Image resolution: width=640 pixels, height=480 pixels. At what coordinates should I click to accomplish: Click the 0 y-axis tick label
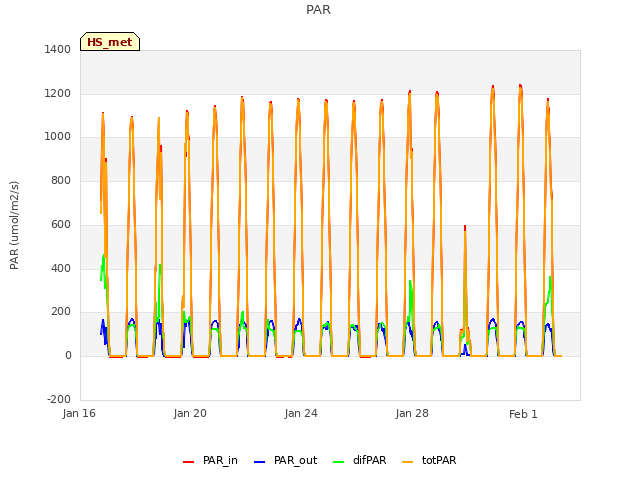pos(68,356)
